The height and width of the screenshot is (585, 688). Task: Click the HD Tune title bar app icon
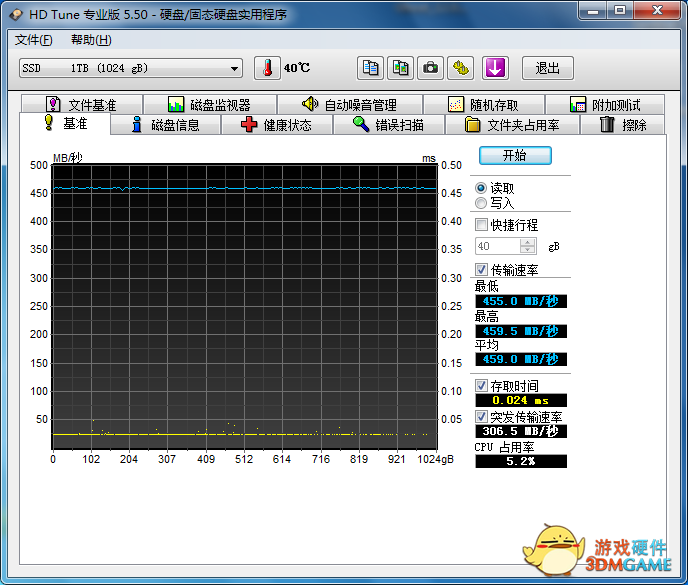pos(16,14)
